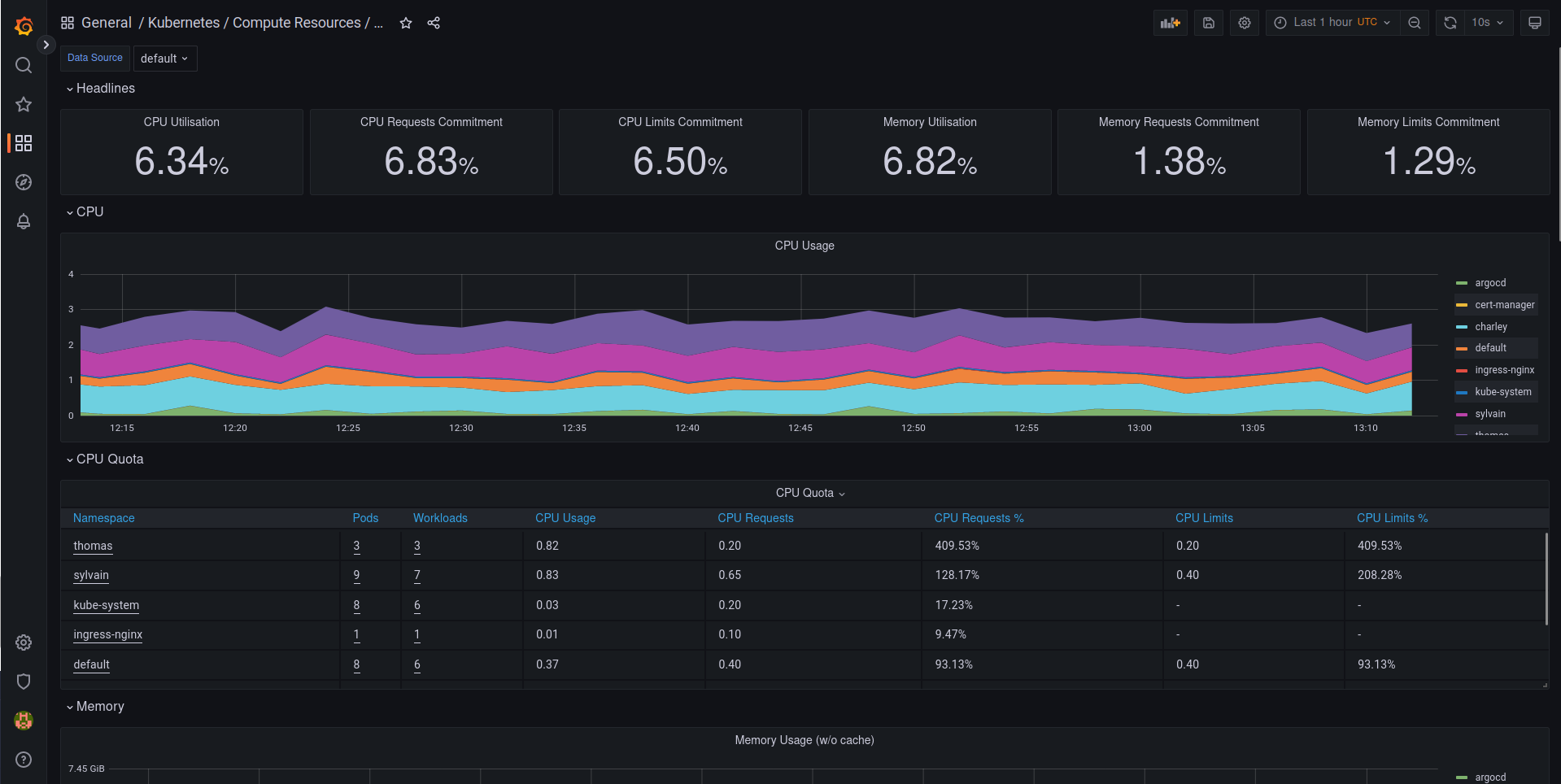1561x784 pixels.
Task: Sort table by Pods column
Action: click(x=365, y=518)
